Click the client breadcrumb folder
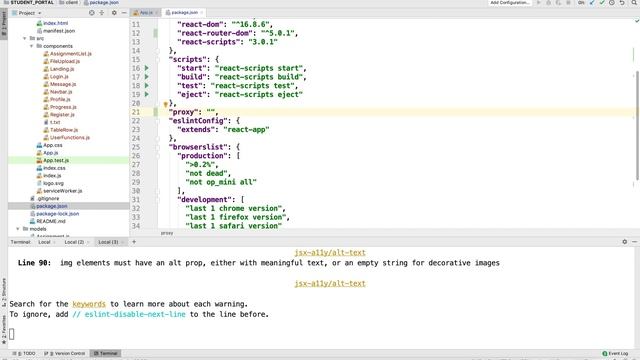The width and height of the screenshot is (640, 360). 69,3
